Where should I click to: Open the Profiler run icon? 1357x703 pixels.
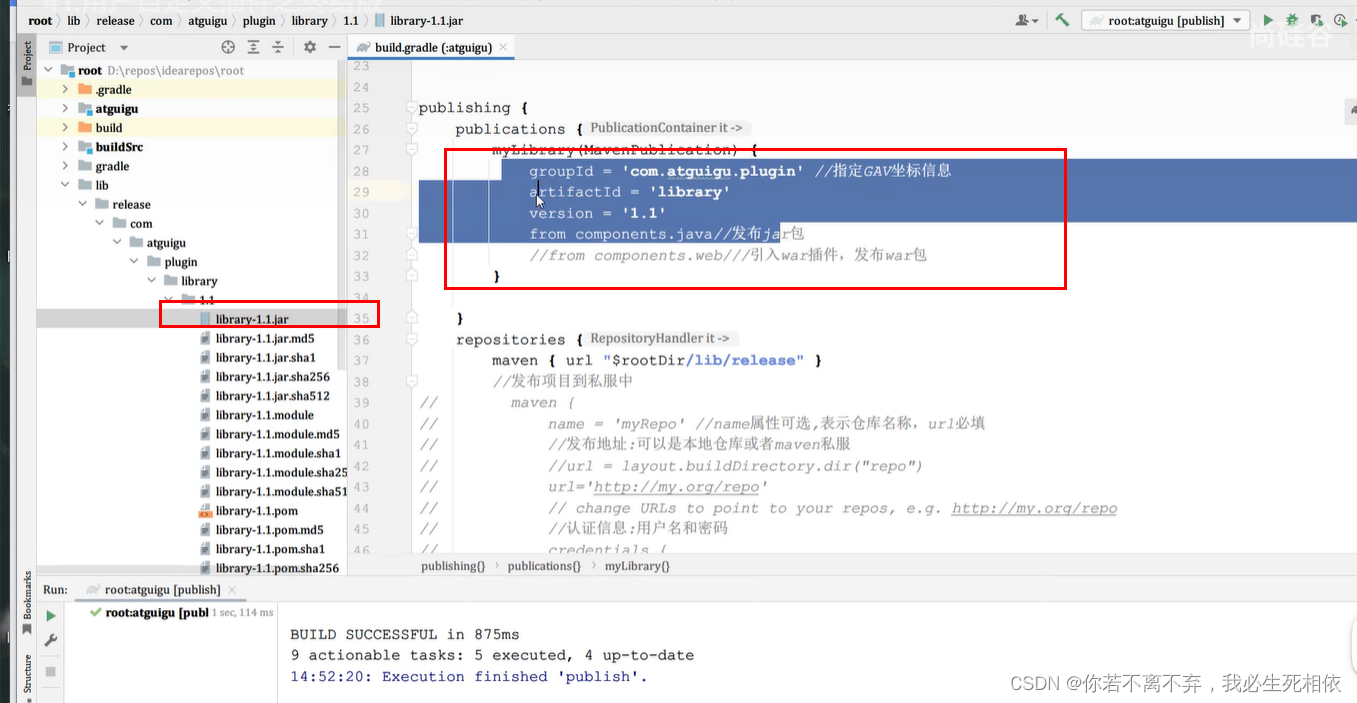[1341, 20]
